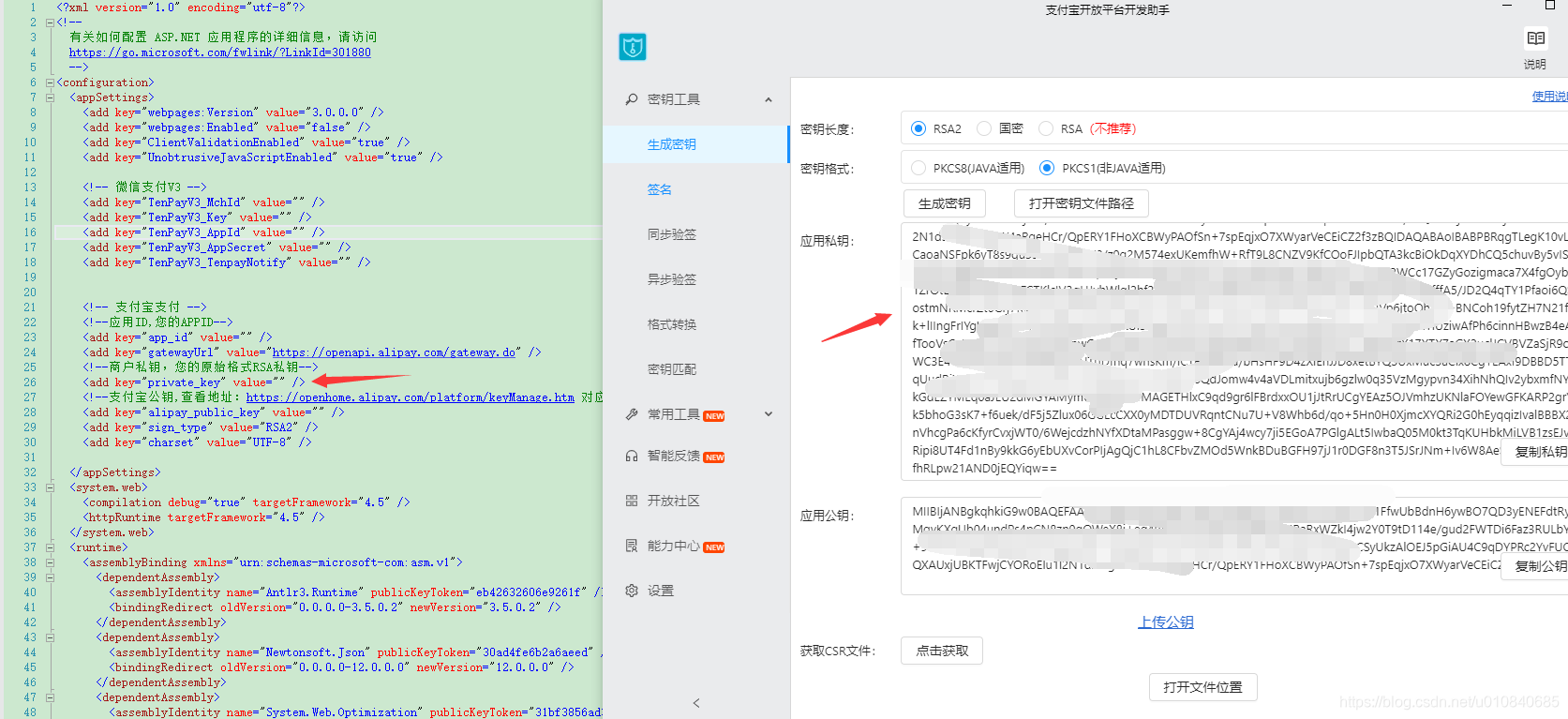The image size is (1568, 719).
Task: Choose PKCS1(非JAVA适用) key format
Action: pyautogui.click(x=1047, y=168)
